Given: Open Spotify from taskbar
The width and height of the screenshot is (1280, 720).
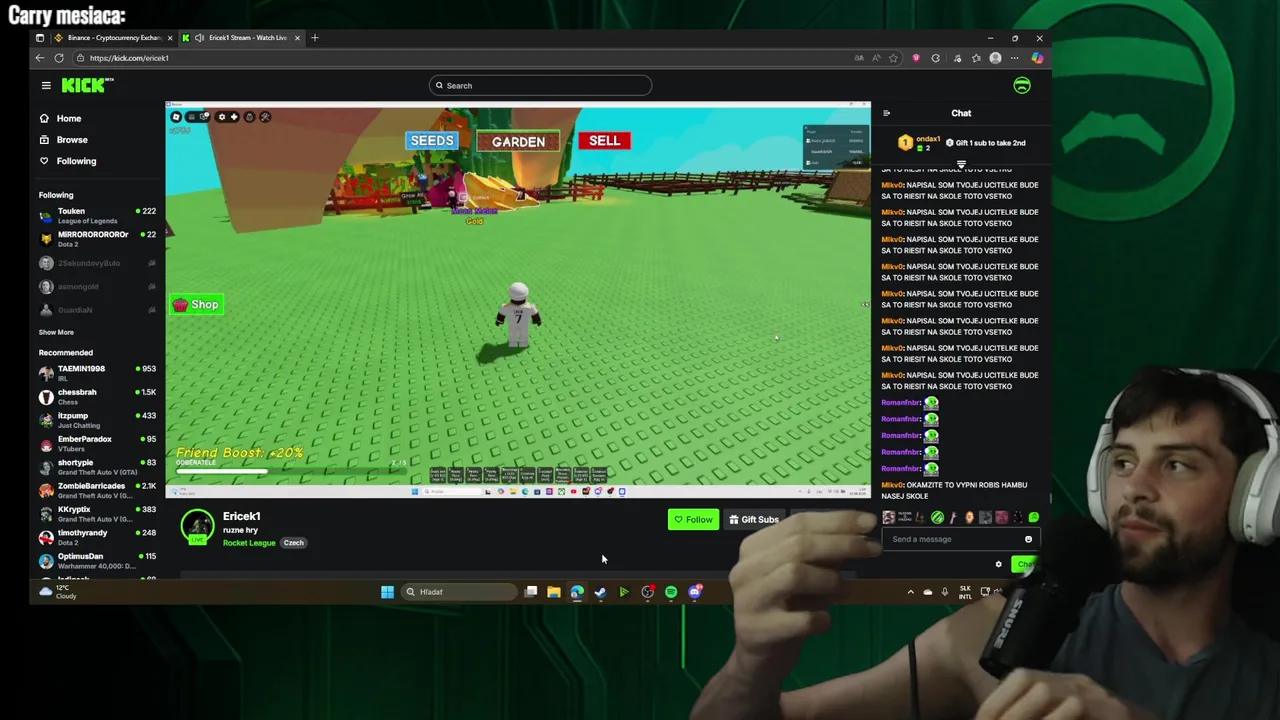Looking at the screenshot, I should 671,592.
